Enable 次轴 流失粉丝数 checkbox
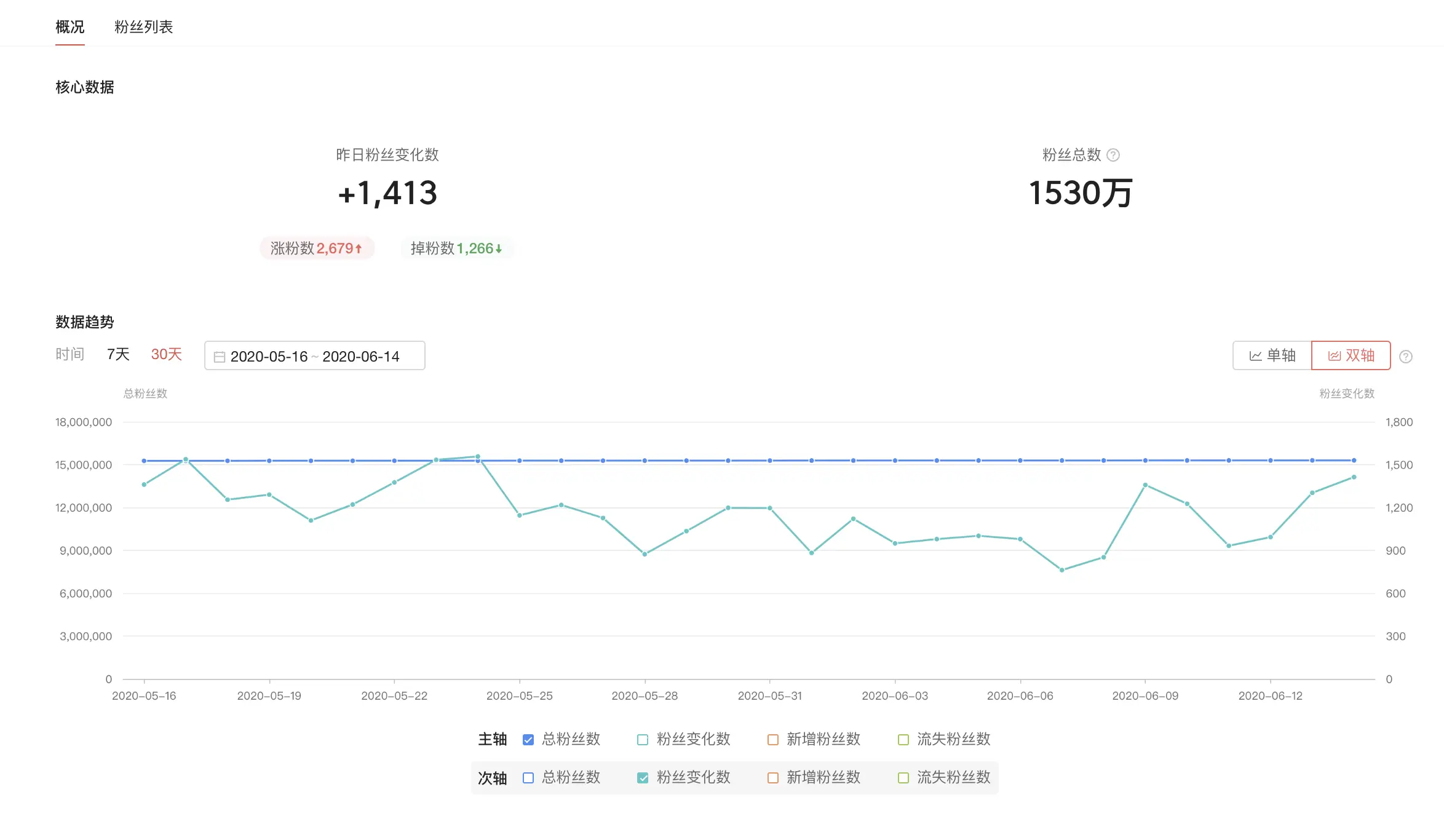Screen dimensions: 1444x840 click(x=903, y=778)
